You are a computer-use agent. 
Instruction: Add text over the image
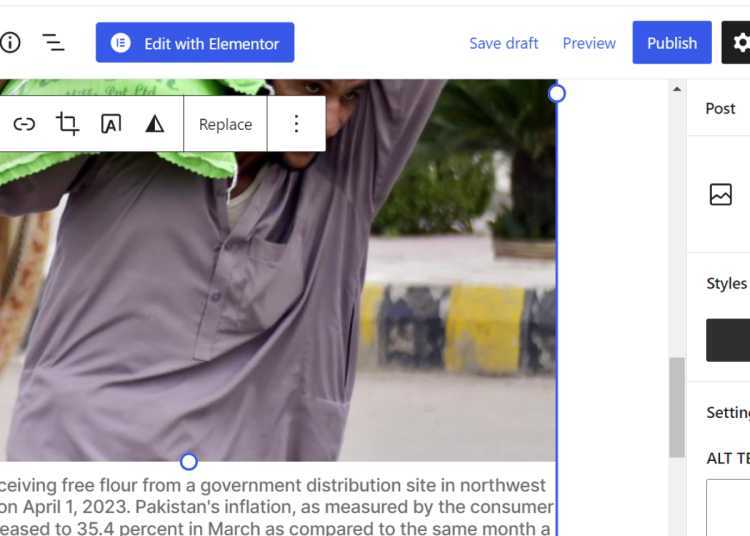[111, 124]
